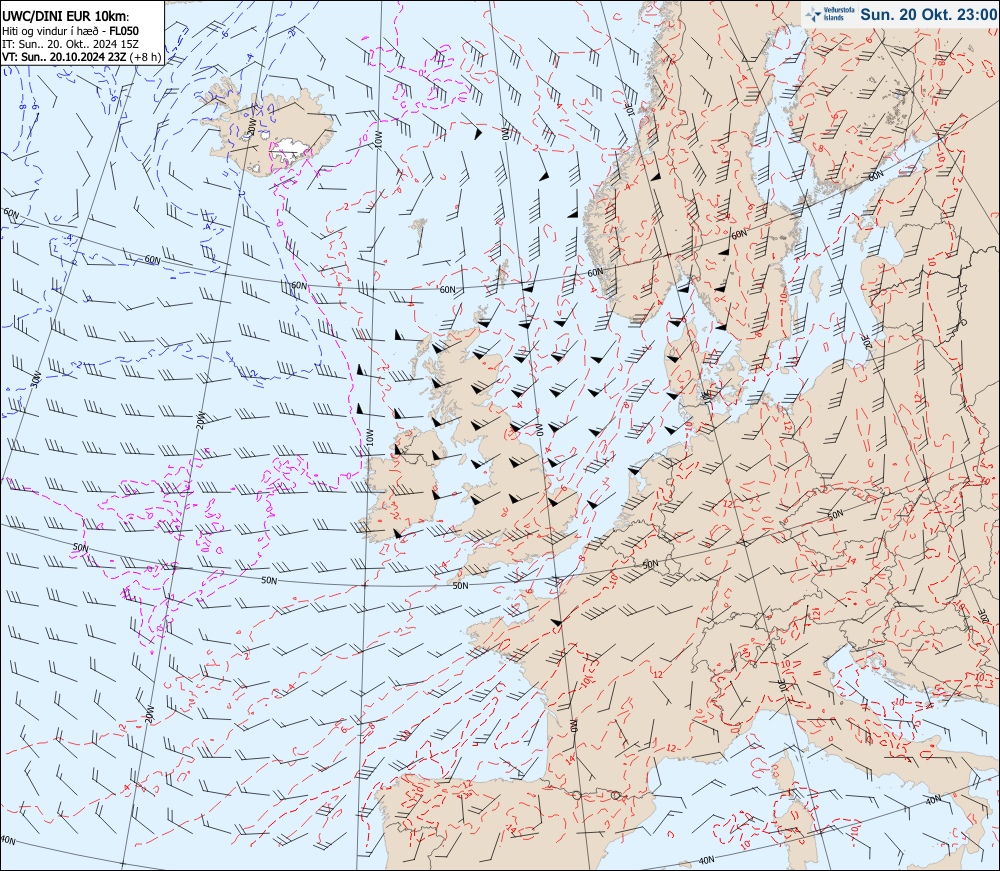1000x871 pixels.
Task: Click the 'Sun. 20 Okt. 23:00' timestamp
Action: [928, 14]
